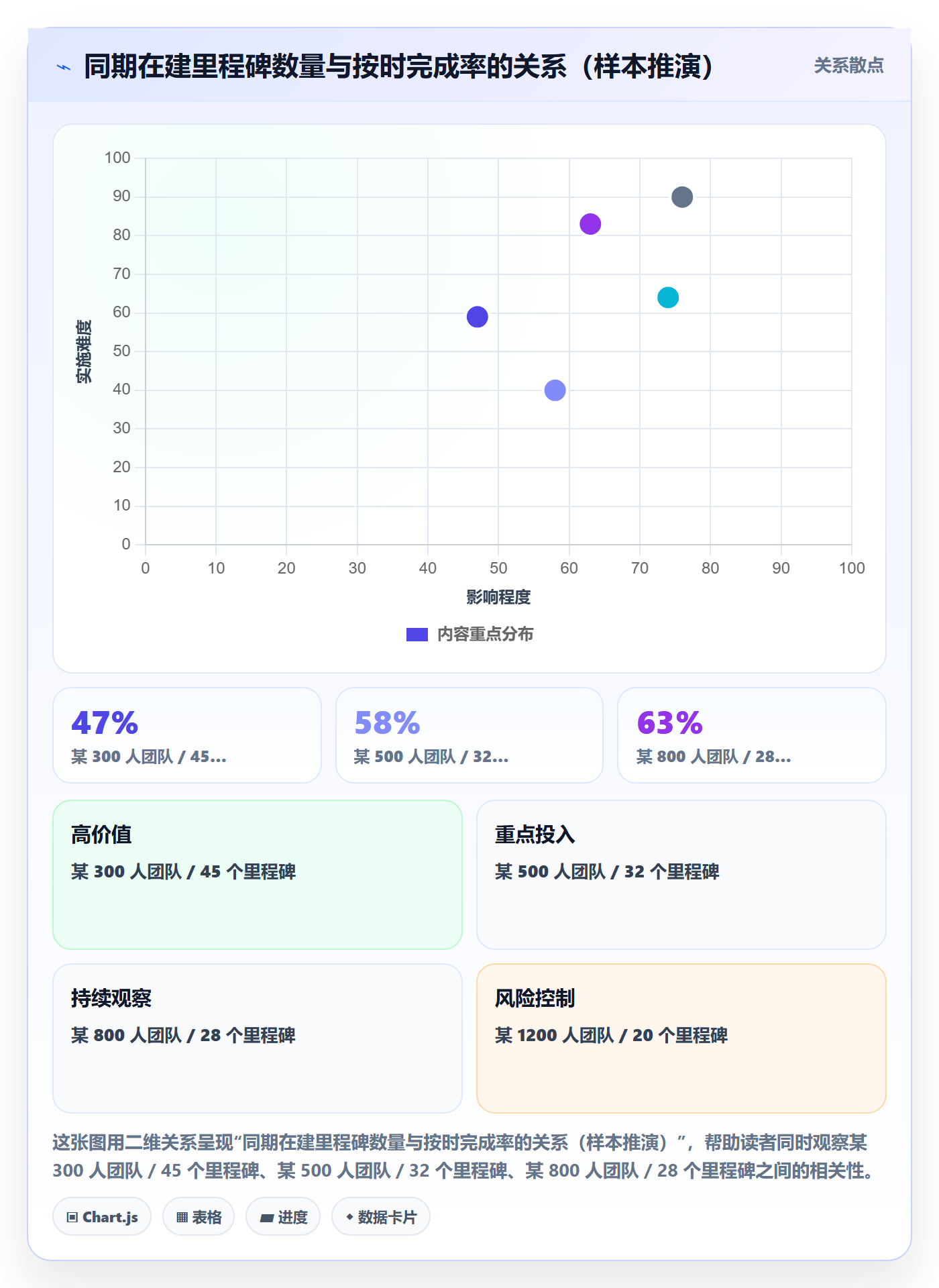Click the cyan scatter data point
The height and width of the screenshot is (1288, 939).
click(668, 297)
